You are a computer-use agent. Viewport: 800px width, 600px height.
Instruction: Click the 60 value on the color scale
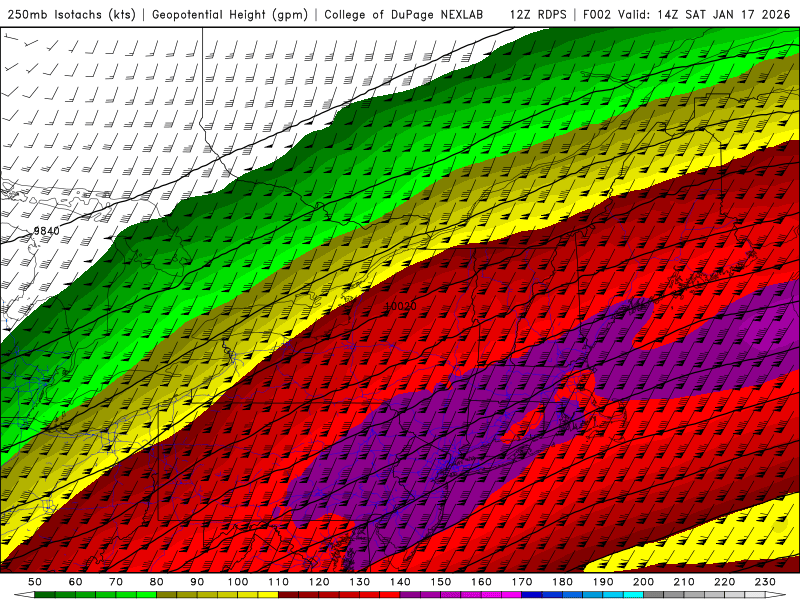[76, 582]
